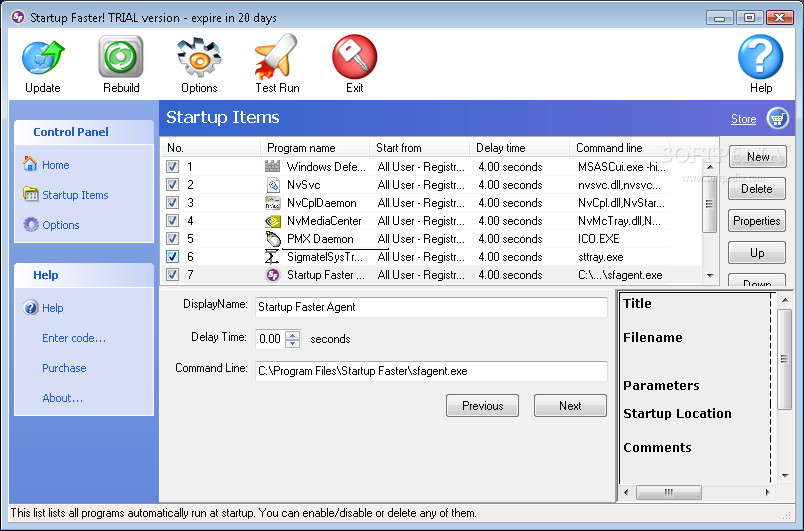Sort by Program name column
Screen dimensions: 804x531
[315, 148]
